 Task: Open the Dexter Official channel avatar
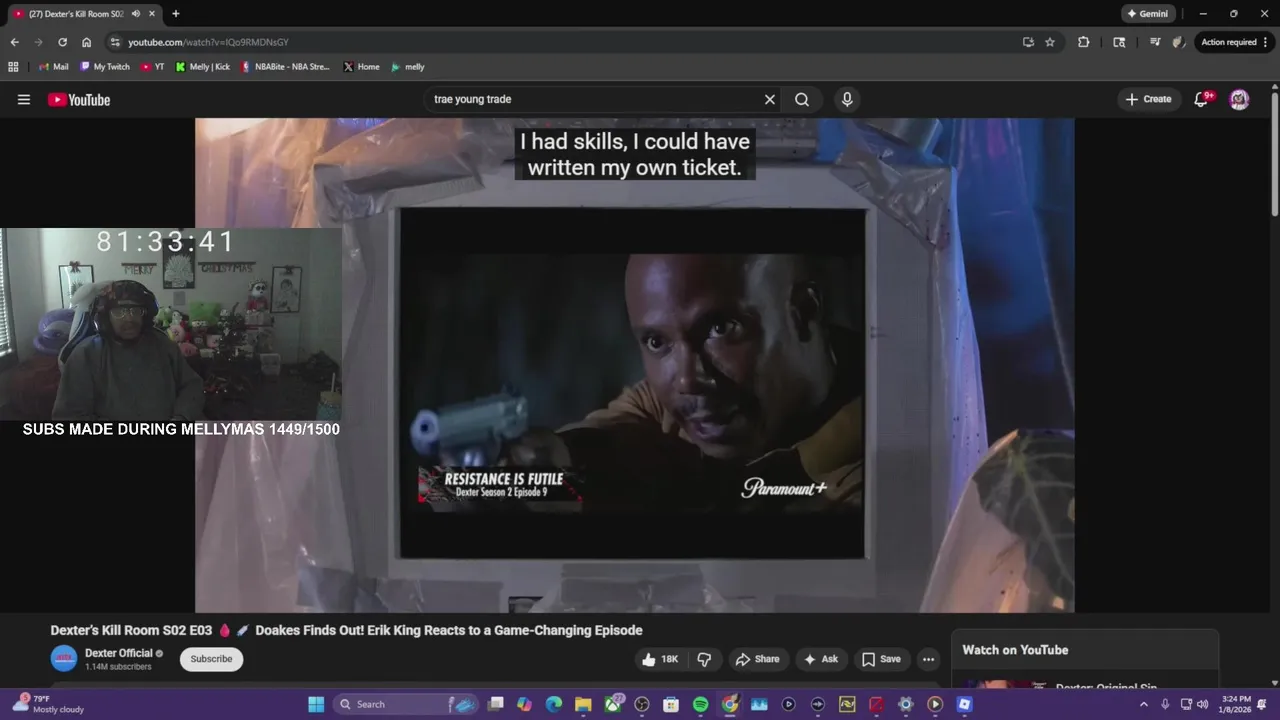click(x=64, y=658)
